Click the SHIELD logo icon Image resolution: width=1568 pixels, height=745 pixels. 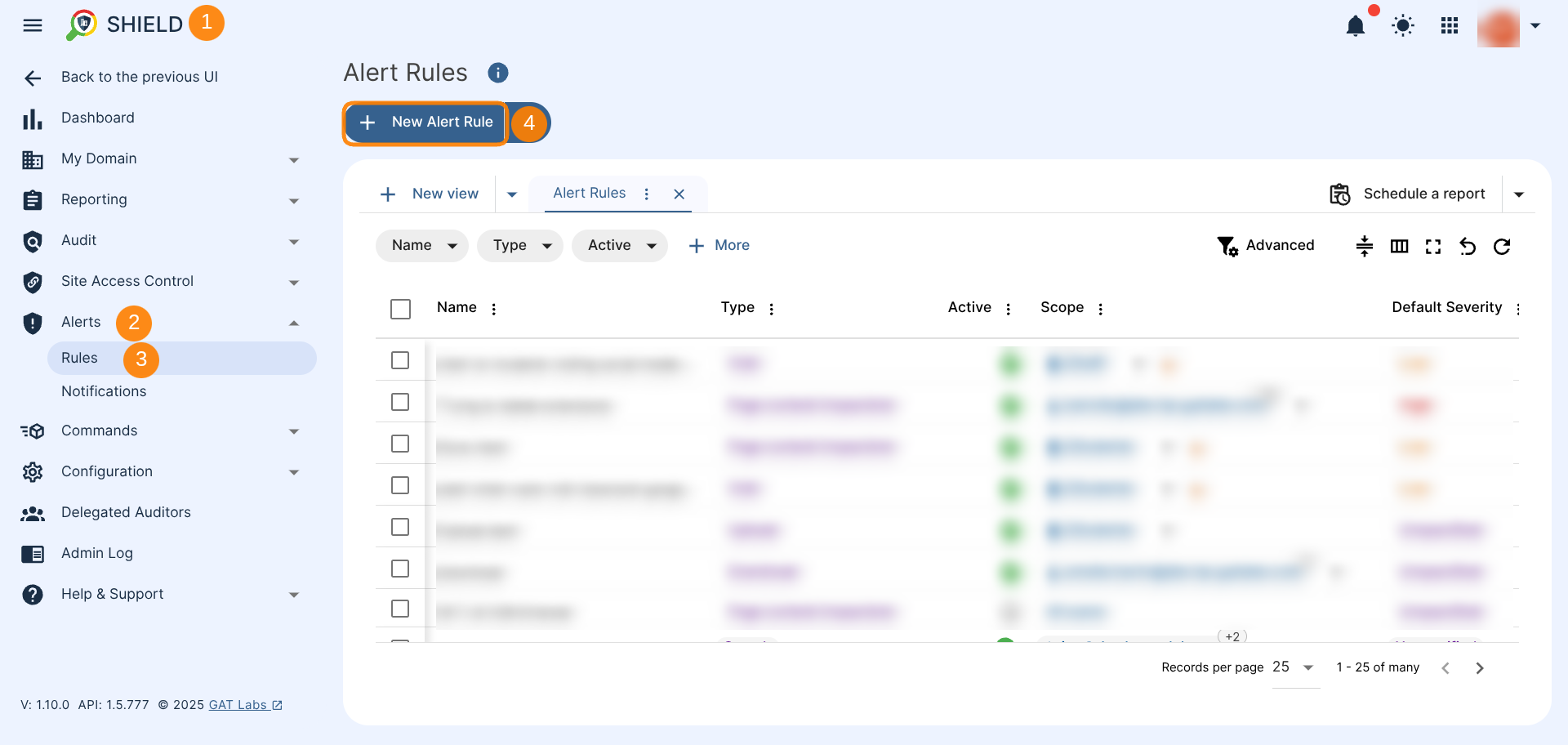pos(82,25)
